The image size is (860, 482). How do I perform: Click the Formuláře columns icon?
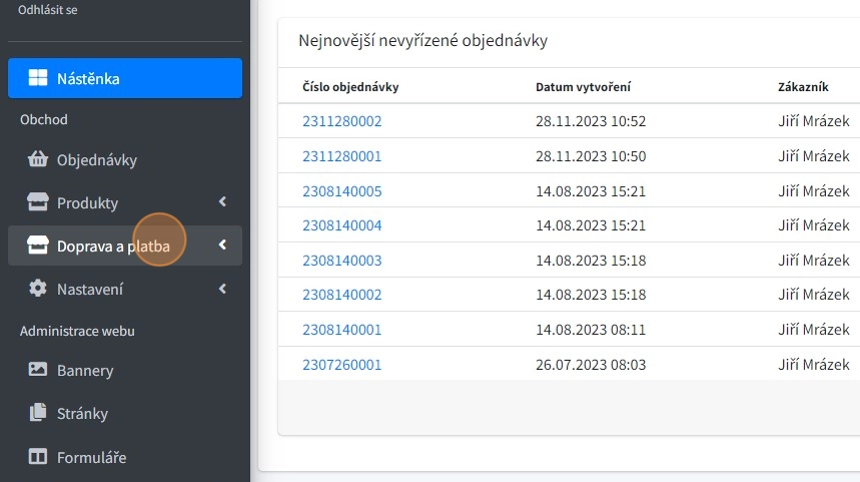pos(38,457)
